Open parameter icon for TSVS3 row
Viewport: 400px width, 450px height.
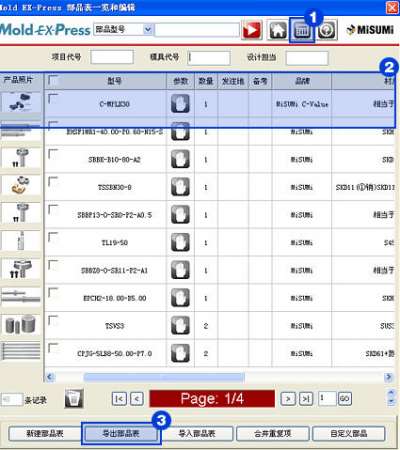coord(180,325)
